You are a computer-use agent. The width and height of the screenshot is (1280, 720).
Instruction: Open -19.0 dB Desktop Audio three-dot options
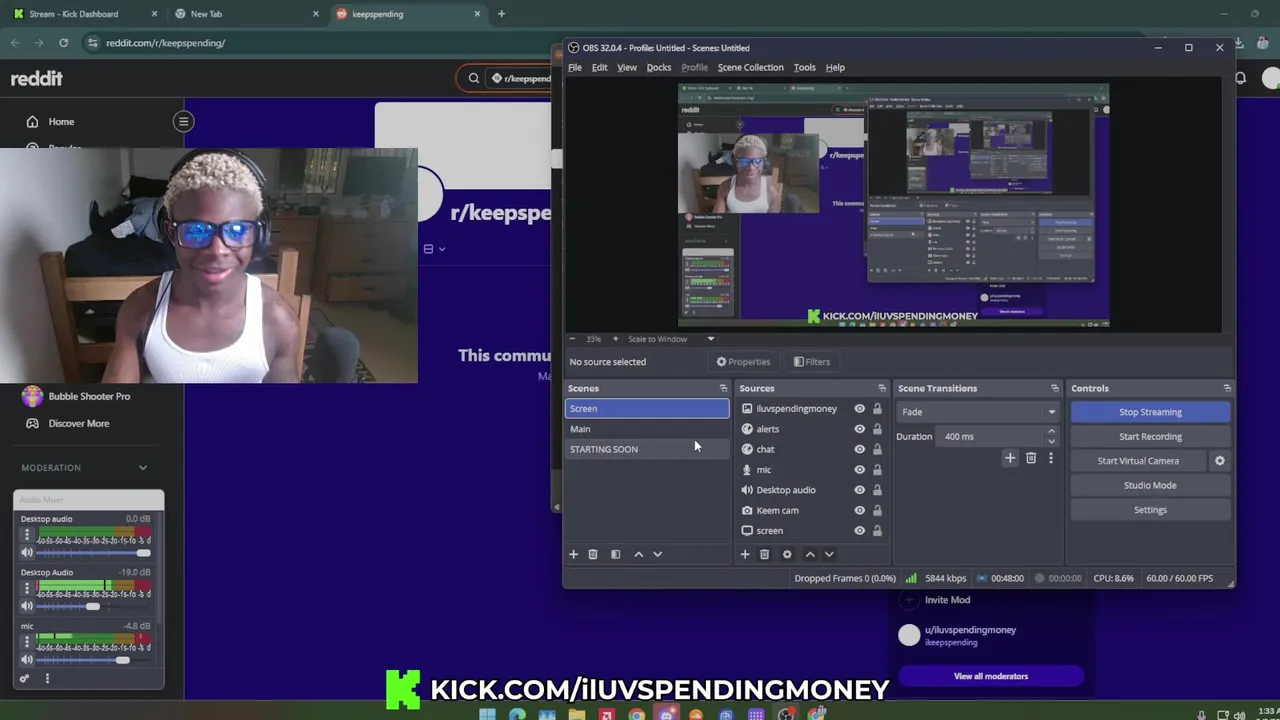27,589
